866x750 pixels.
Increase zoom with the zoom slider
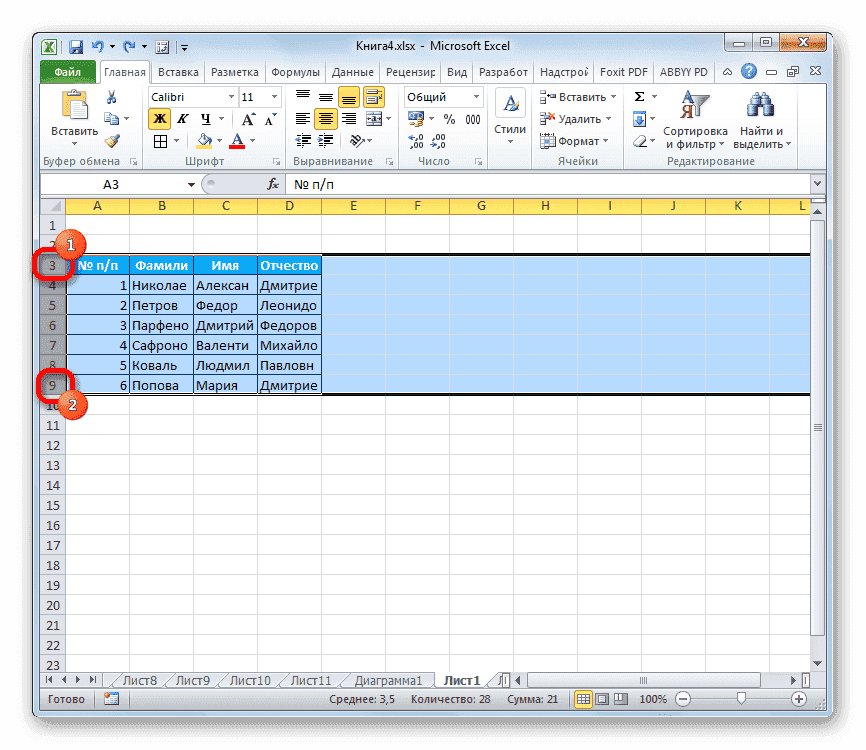[799, 699]
